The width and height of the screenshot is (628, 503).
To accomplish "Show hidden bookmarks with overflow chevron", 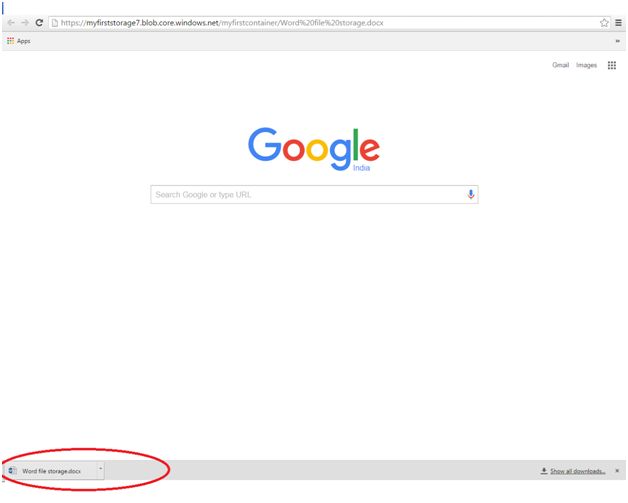I will click(618, 41).
